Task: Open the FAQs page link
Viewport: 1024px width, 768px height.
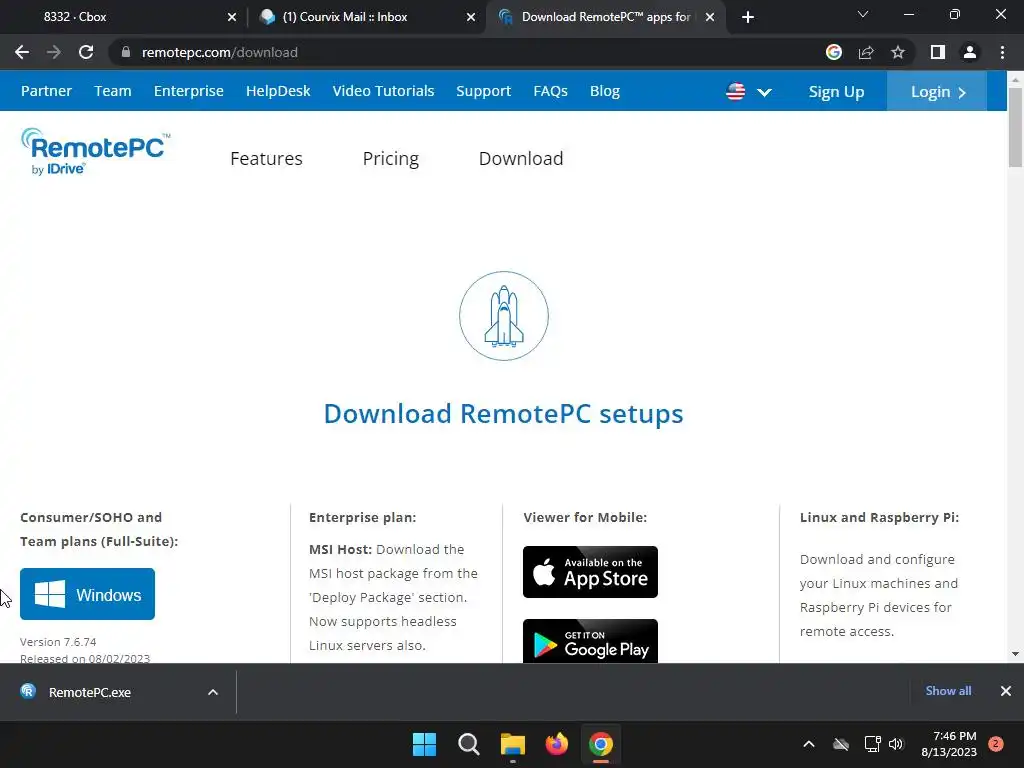Action: (x=551, y=91)
